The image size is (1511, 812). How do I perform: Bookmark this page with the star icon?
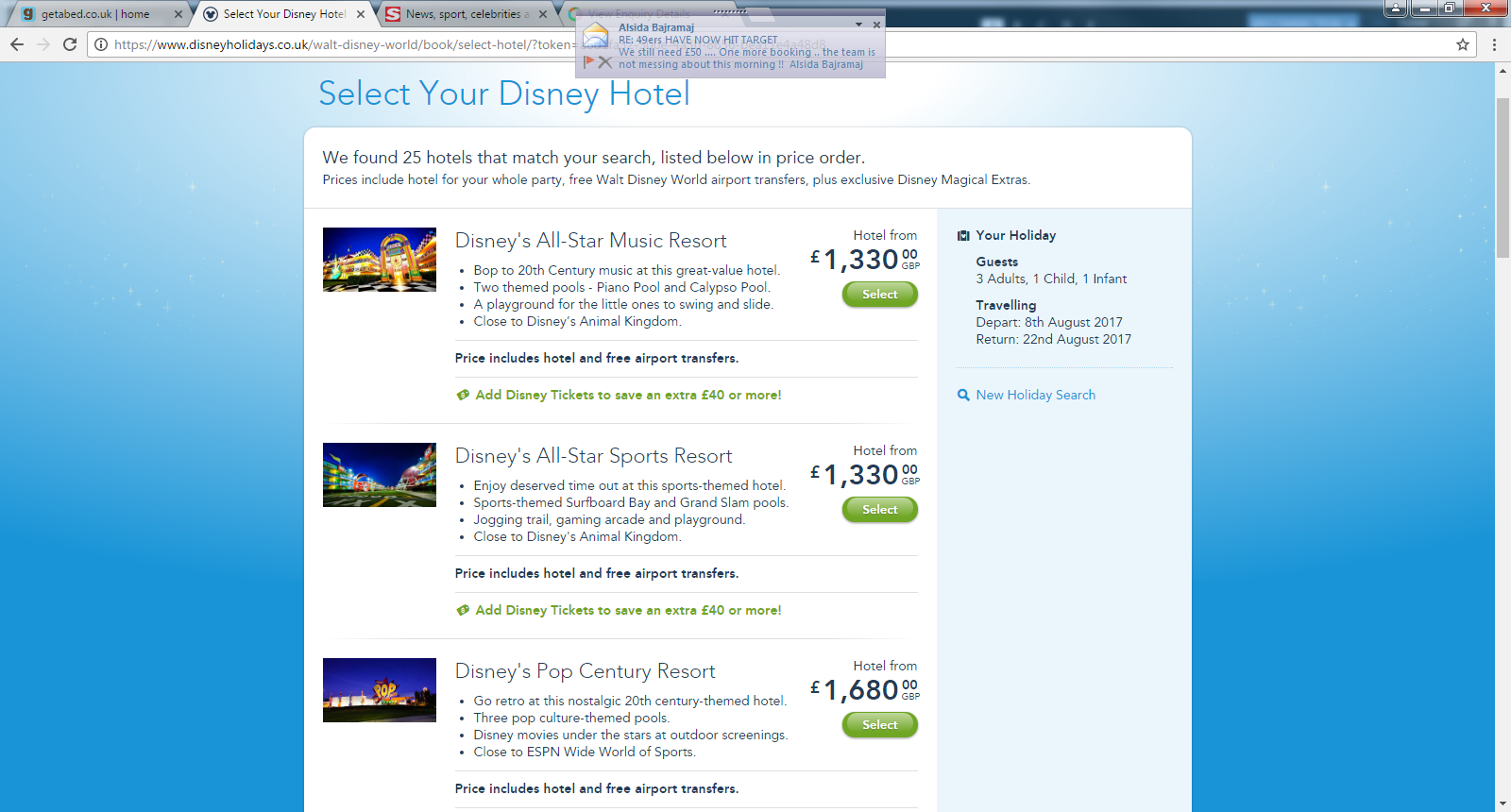click(1463, 44)
